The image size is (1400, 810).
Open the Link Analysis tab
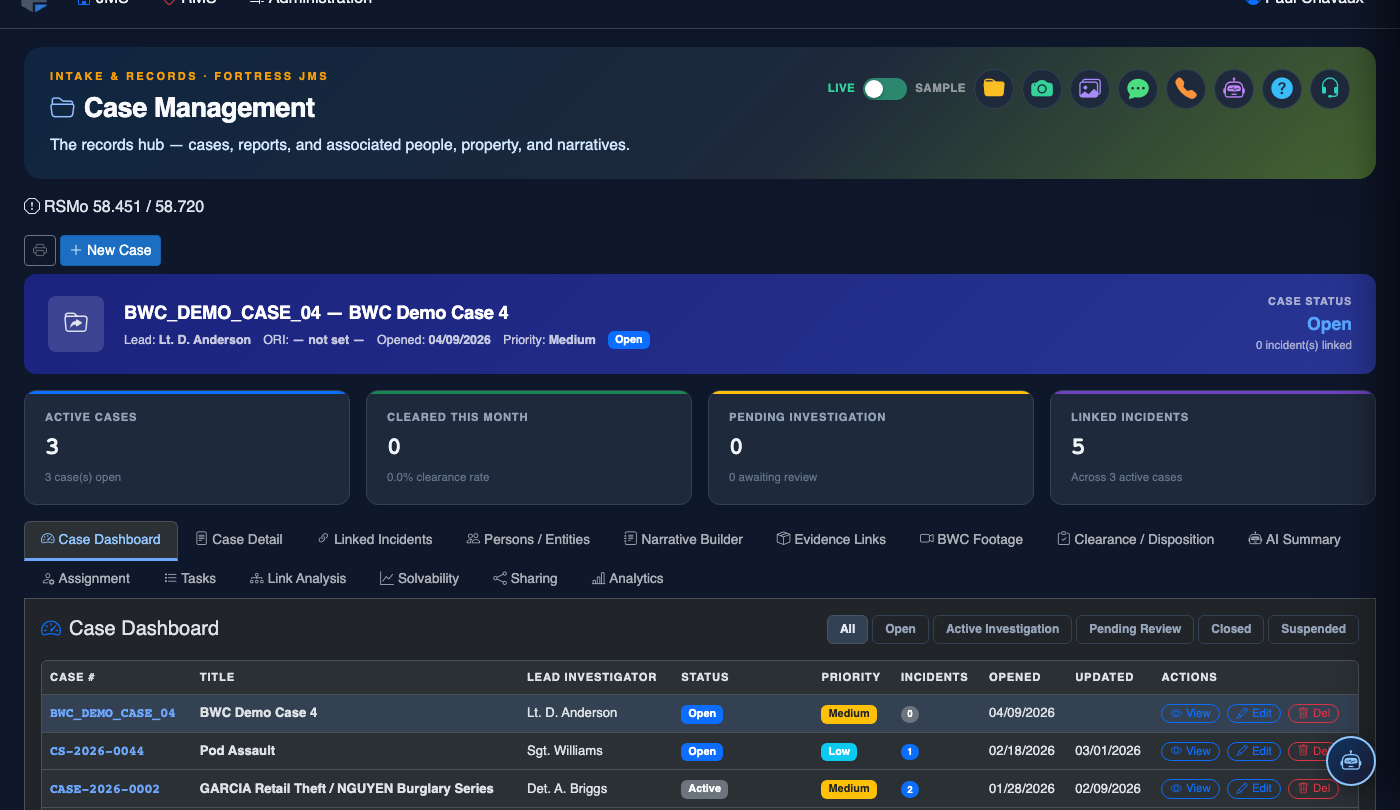click(x=298, y=578)
